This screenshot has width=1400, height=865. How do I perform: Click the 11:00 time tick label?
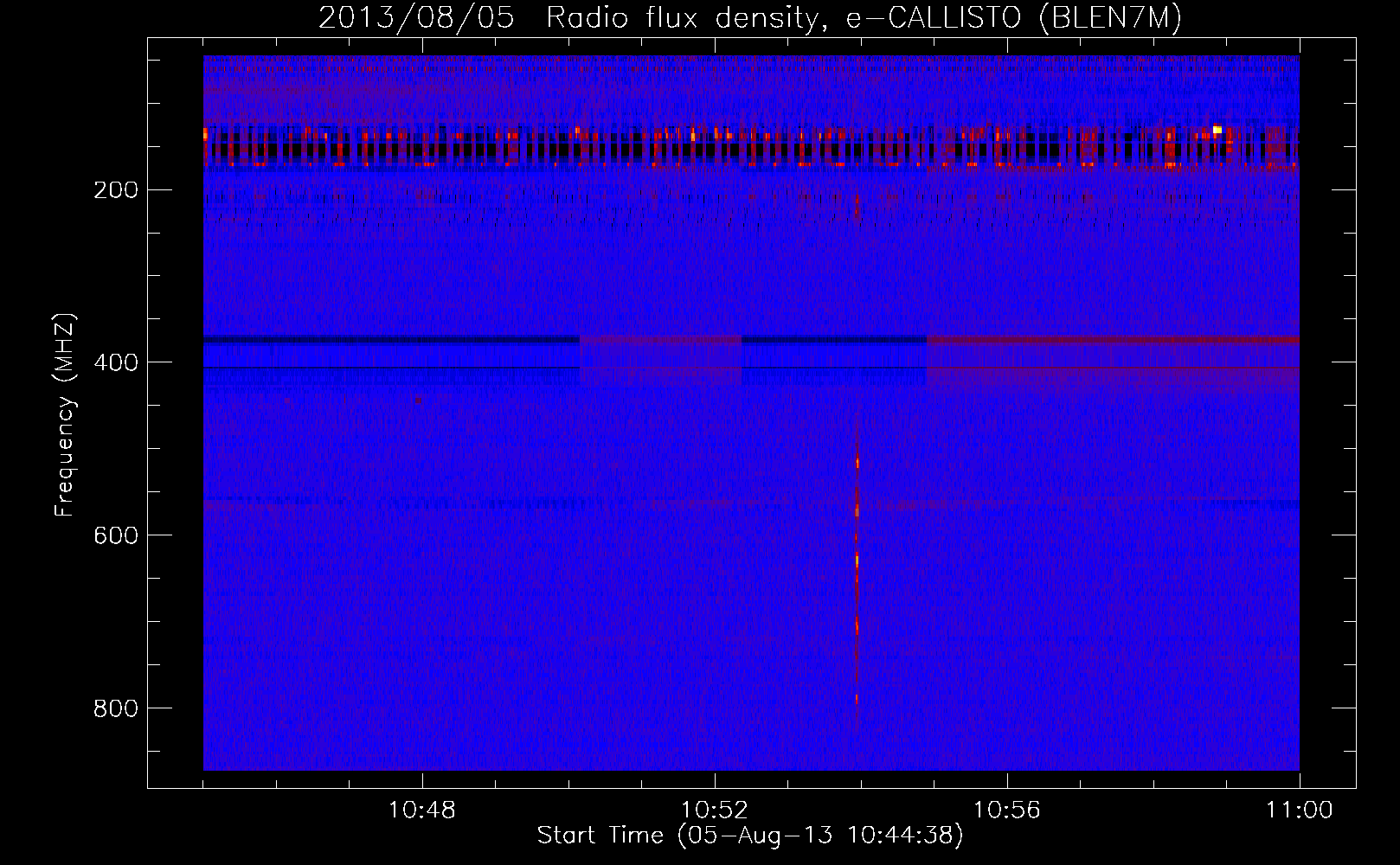pyautogui.click(x=1300, y=811)
